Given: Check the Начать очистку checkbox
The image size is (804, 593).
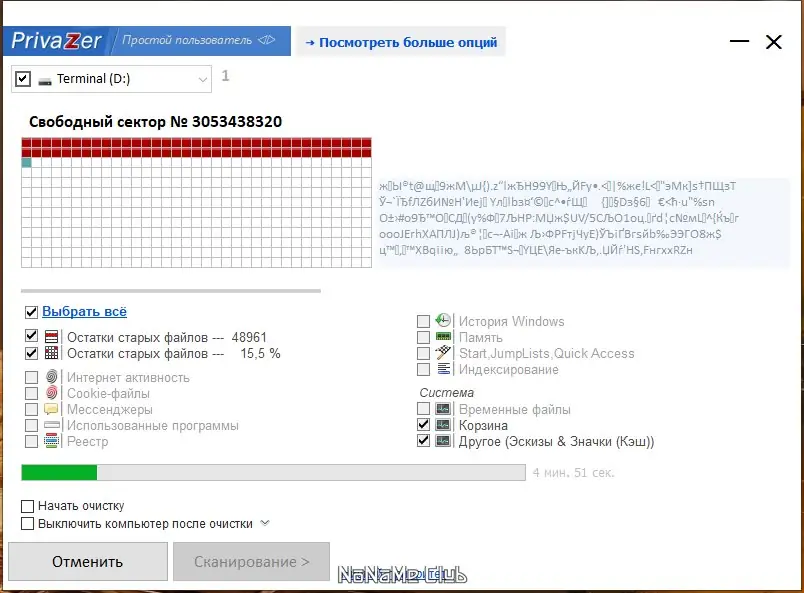Looking at the screenshot, I should pos(28,506).
